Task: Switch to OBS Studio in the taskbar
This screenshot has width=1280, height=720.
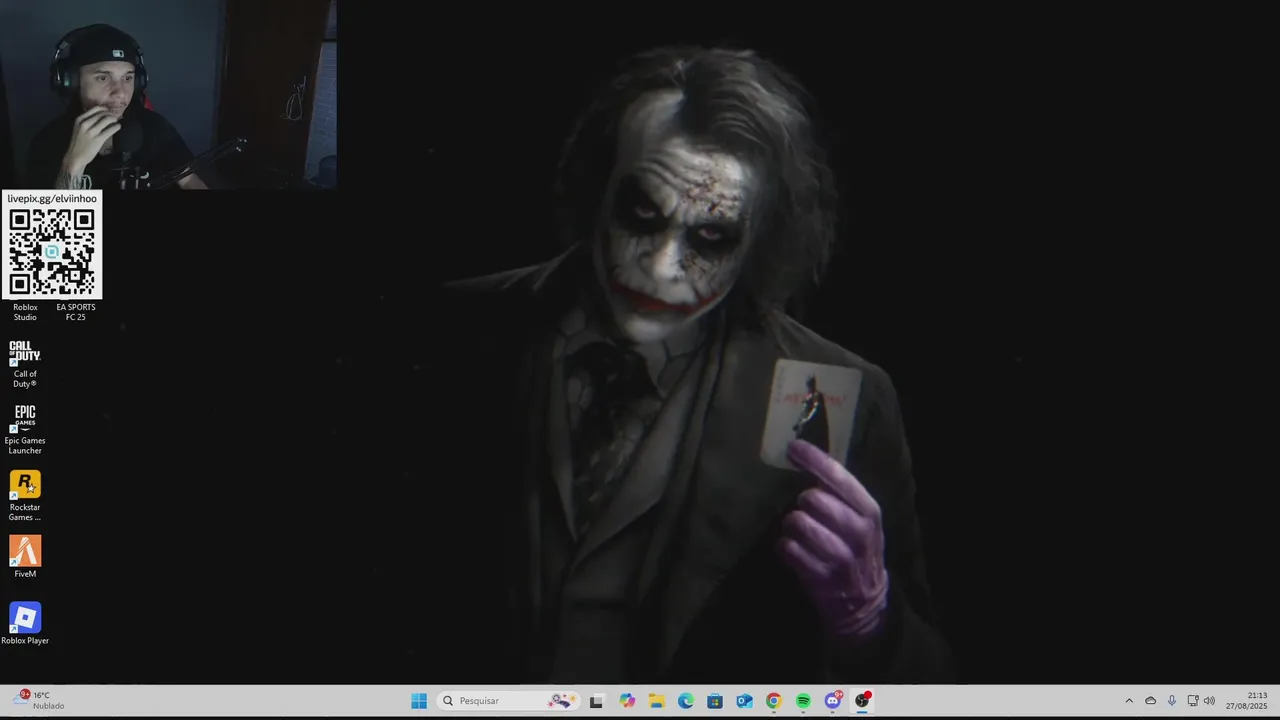Action: 862,701
